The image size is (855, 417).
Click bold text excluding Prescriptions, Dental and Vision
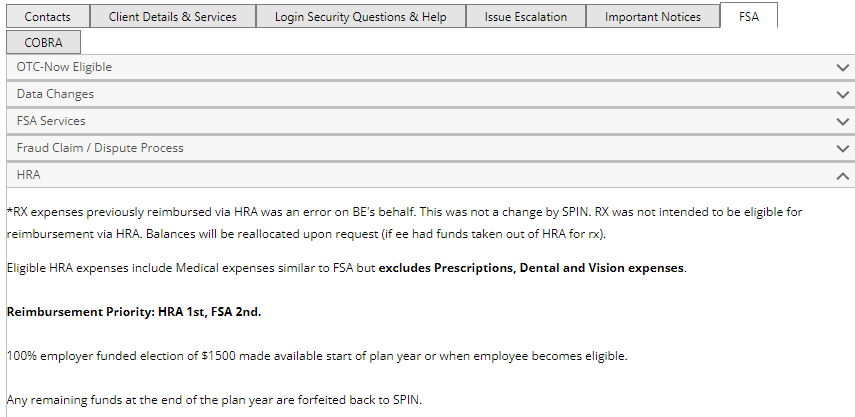(x=531, y=268)
